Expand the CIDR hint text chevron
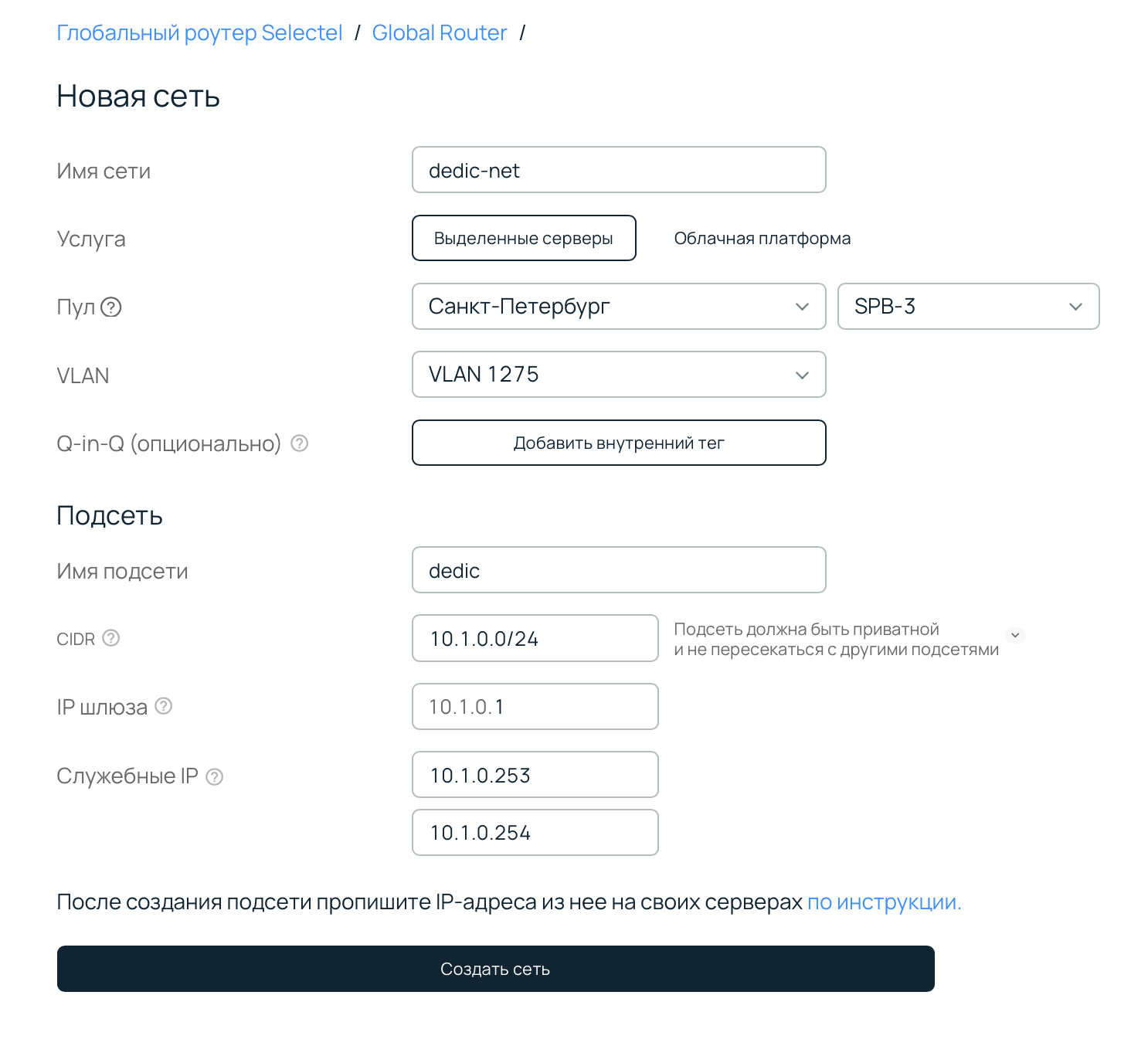This screenshot has width=1148, height=1046. tap(1016, 636)
